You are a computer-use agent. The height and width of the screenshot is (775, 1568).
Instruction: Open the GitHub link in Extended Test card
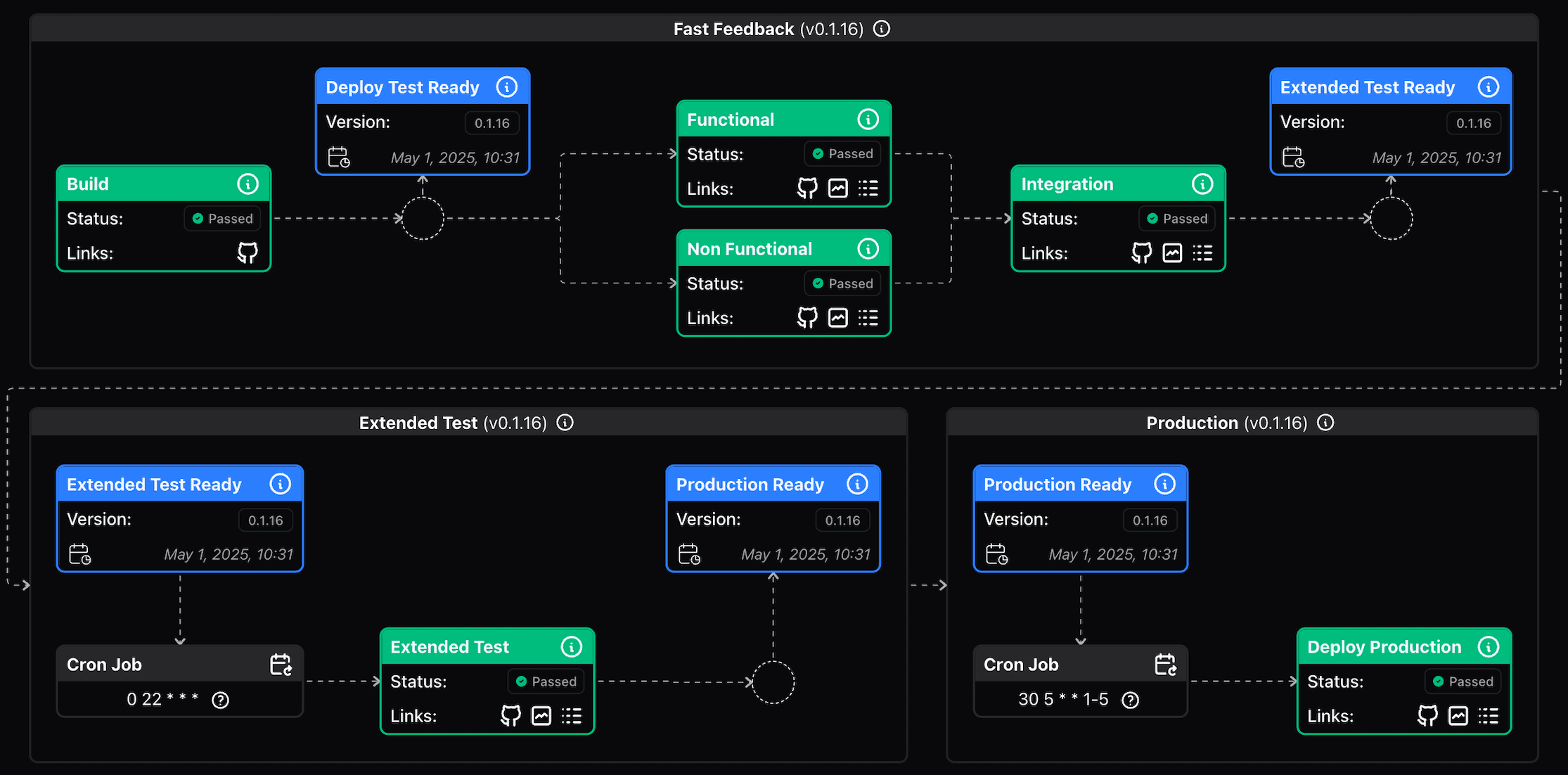pos(510,716)
